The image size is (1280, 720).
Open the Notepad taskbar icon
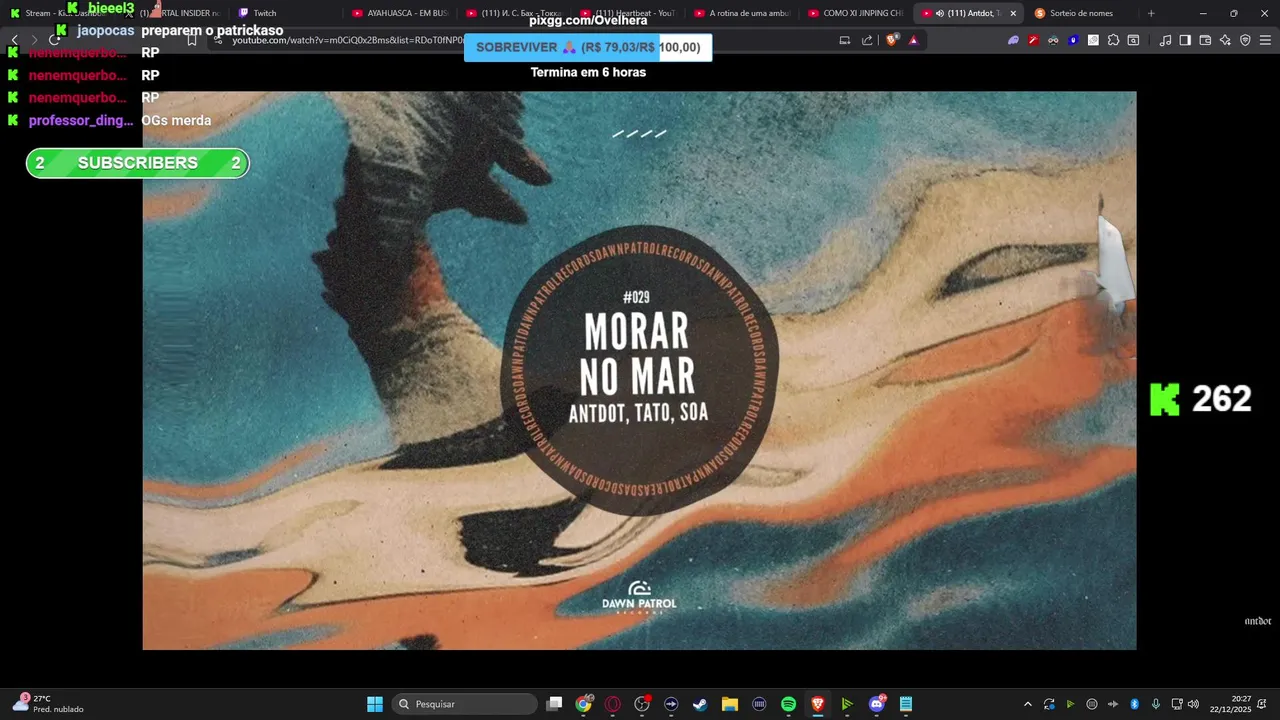pos(905,704)
